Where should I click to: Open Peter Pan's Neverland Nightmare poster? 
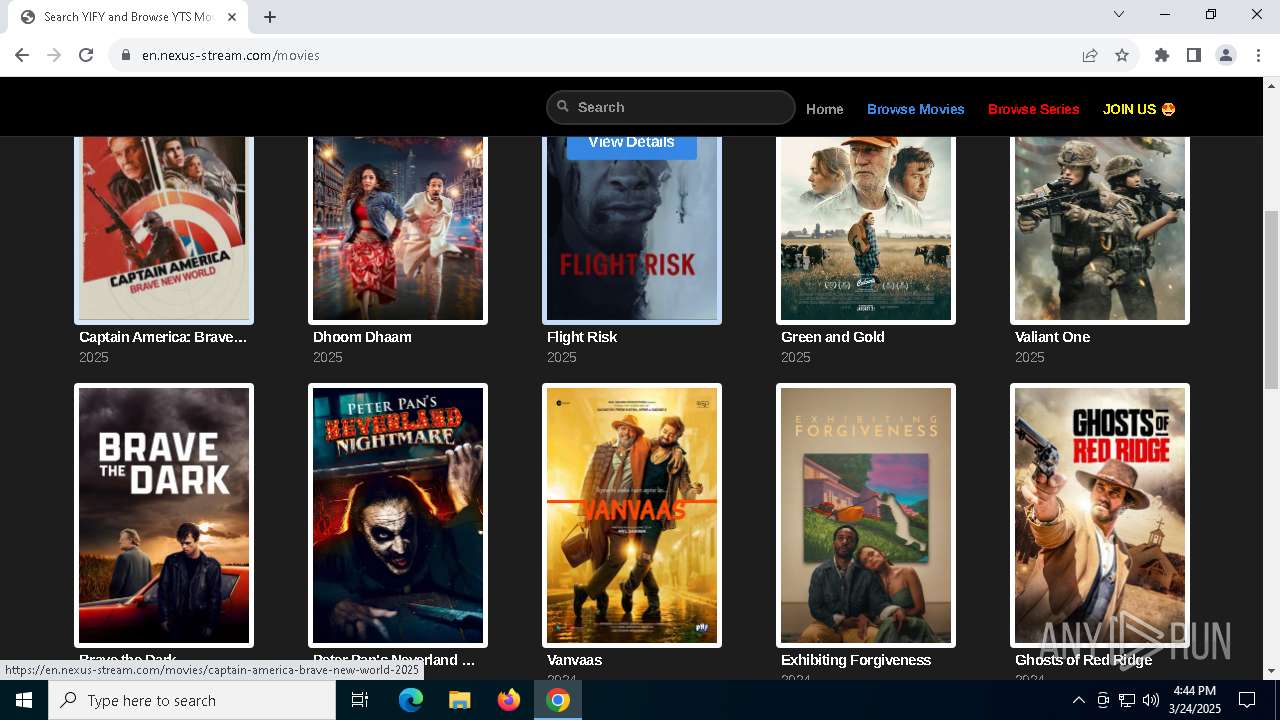point(398,516)
